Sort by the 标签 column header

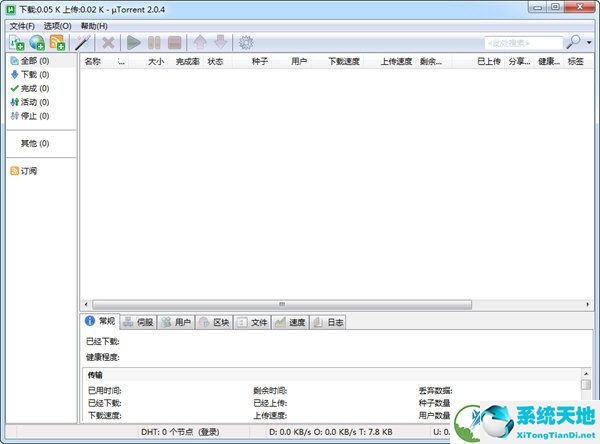[x=576, y=61]
